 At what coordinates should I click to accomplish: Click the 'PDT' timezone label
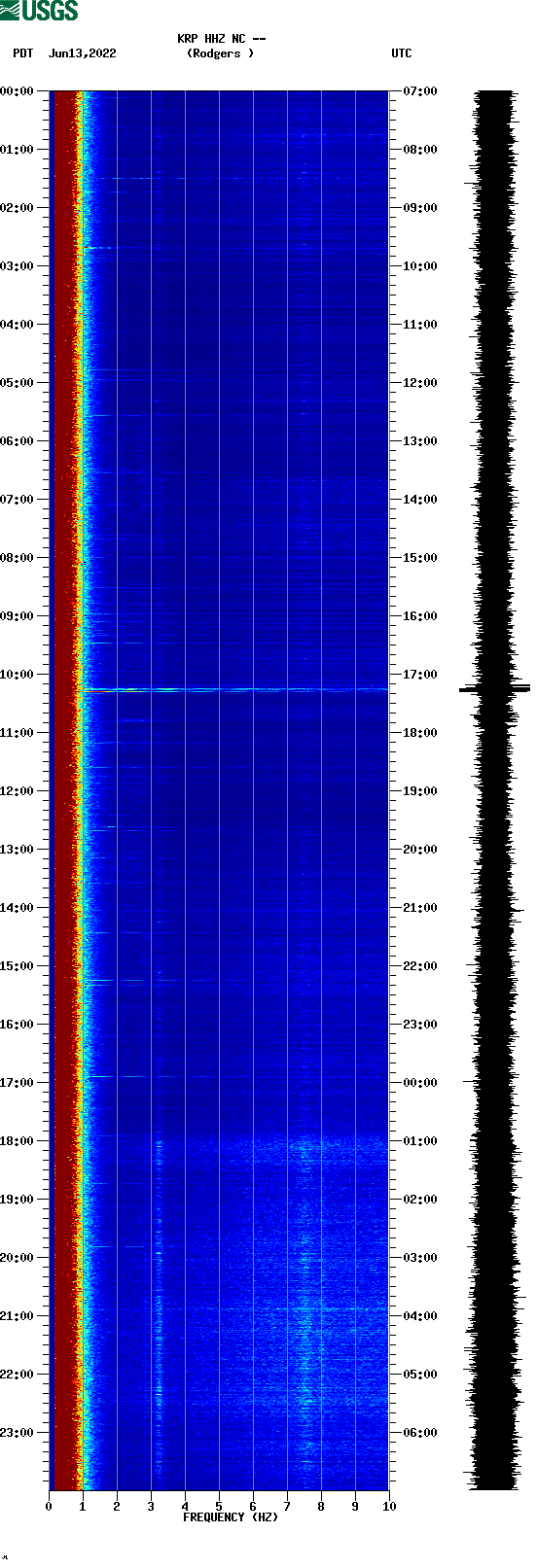[x=22, y=53]
